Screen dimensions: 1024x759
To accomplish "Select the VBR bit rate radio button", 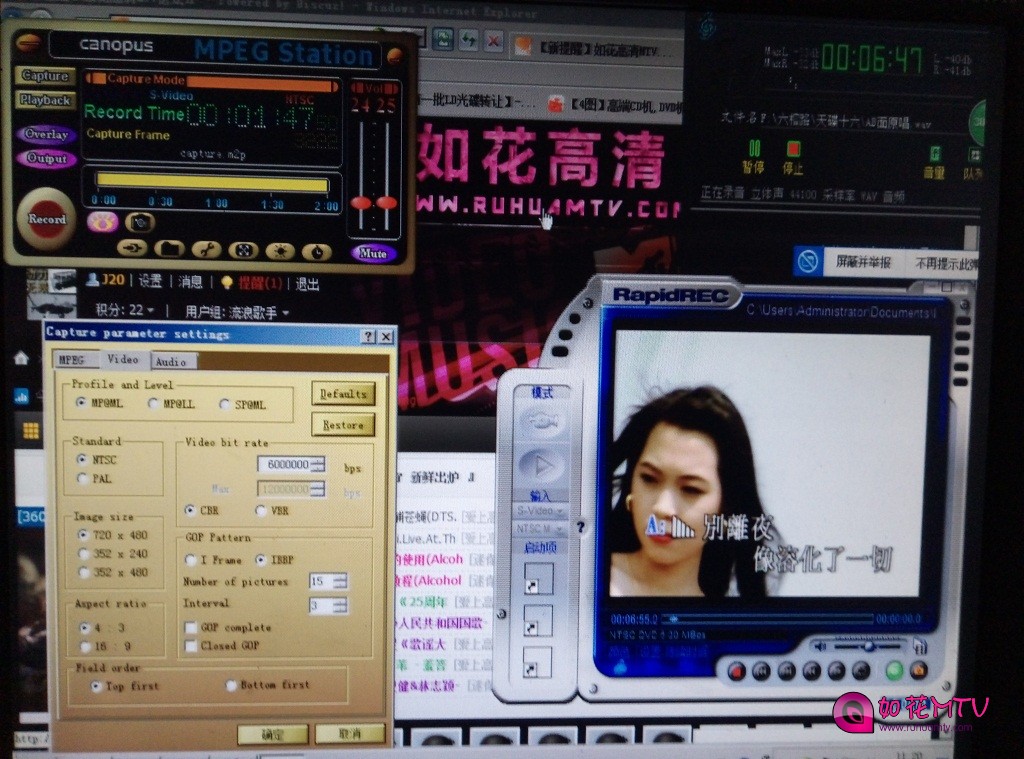I will [261, 510].
